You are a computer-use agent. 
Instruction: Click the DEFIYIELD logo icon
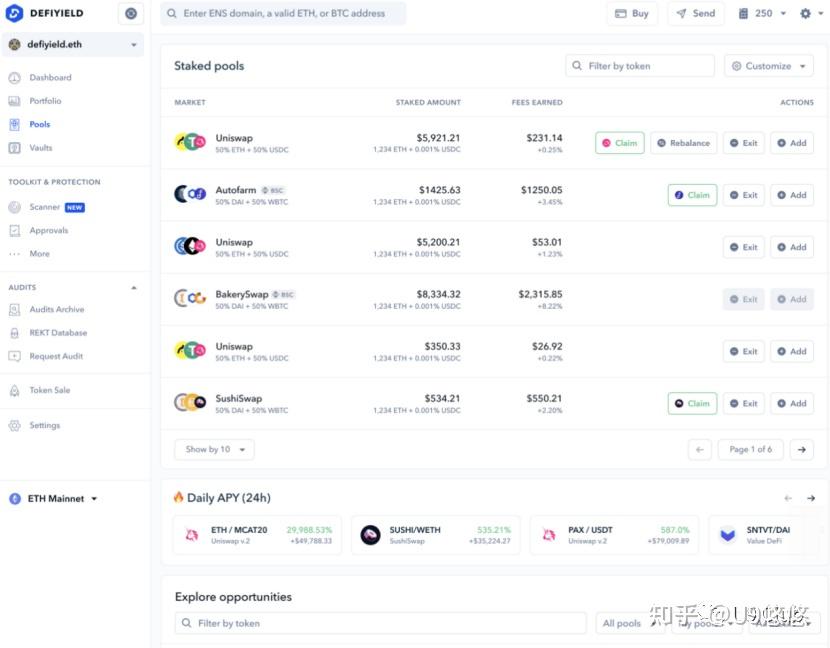click(x=14, y=13)
